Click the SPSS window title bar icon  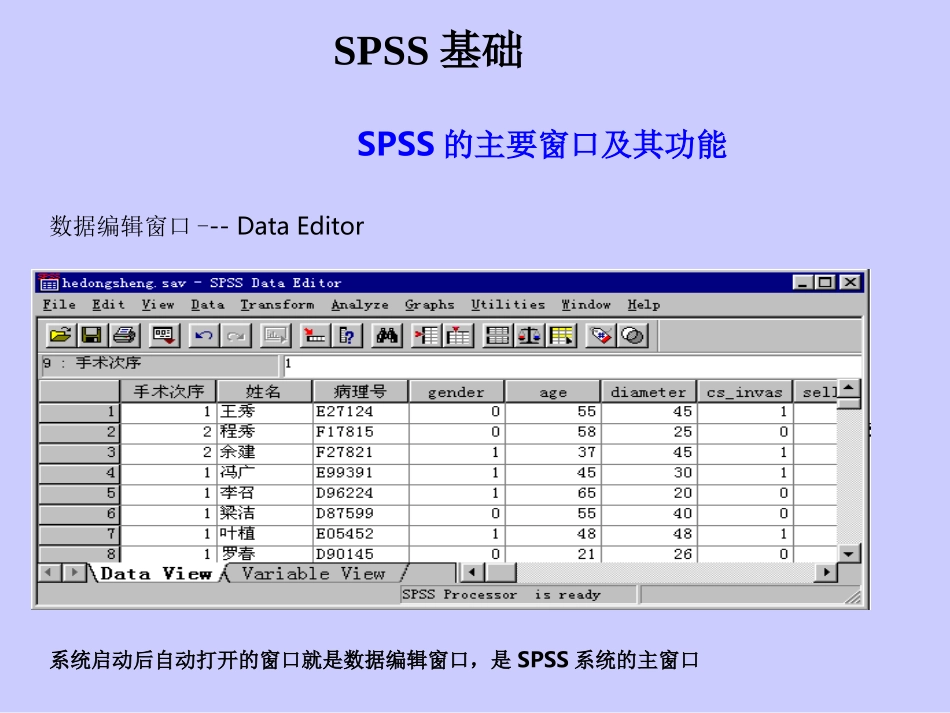tap(48, 282)
